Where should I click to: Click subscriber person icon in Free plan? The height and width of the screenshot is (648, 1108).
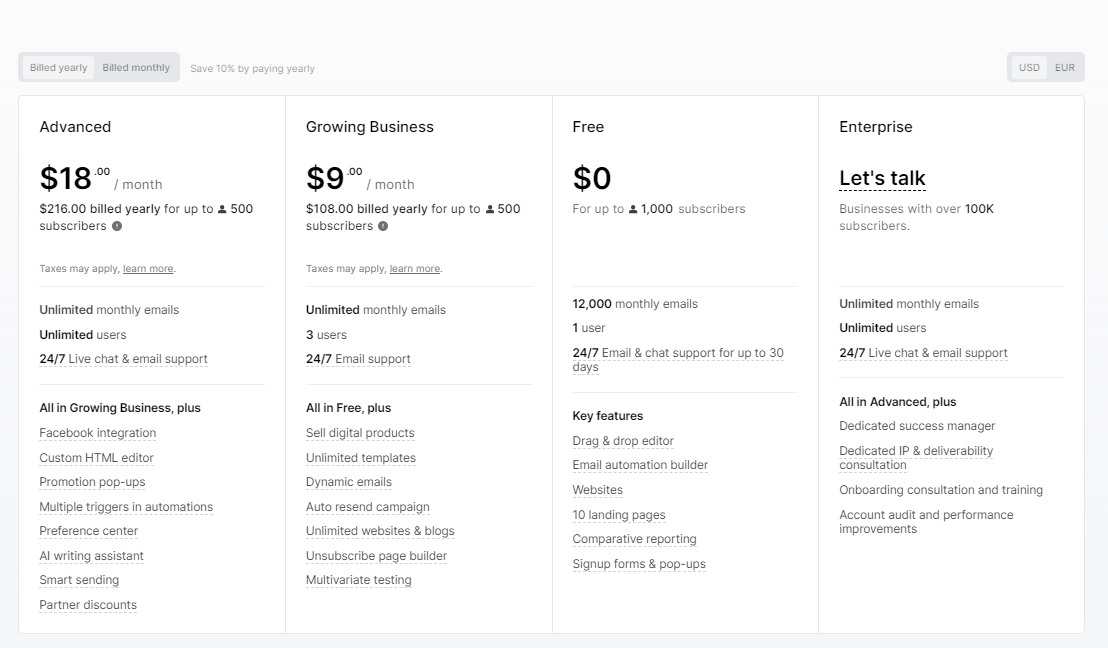click(x=633, y=209)
